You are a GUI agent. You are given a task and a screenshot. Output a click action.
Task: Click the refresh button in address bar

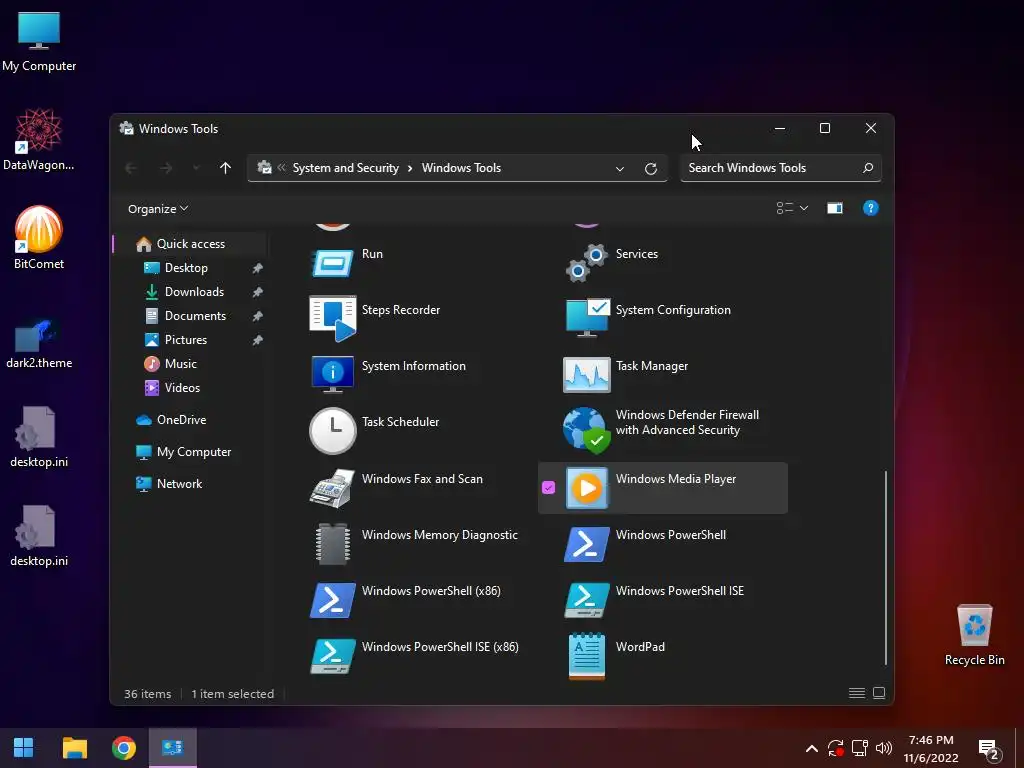[x=650, y=168]
